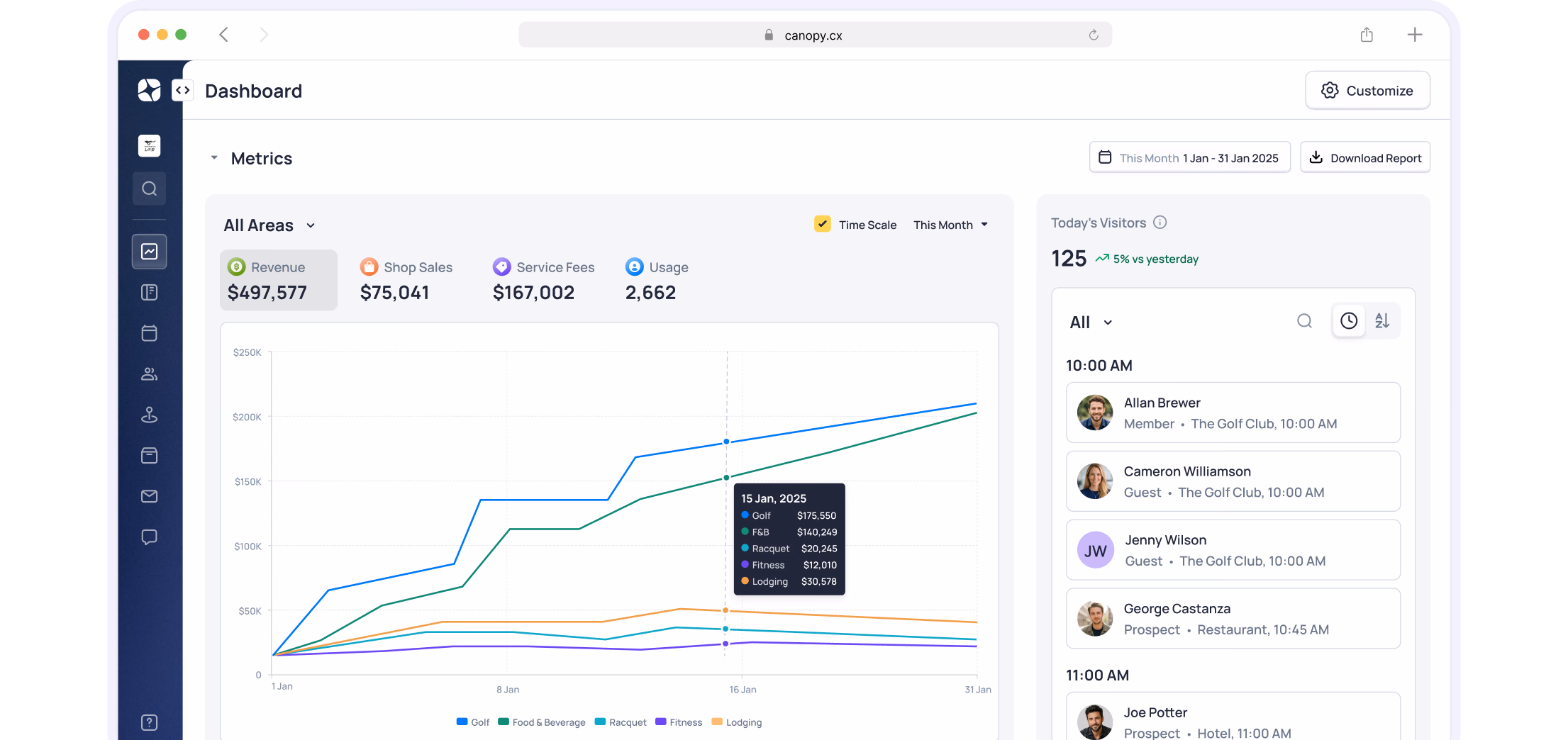Open Jenny Wilson visitor card

click(1233, 550)
